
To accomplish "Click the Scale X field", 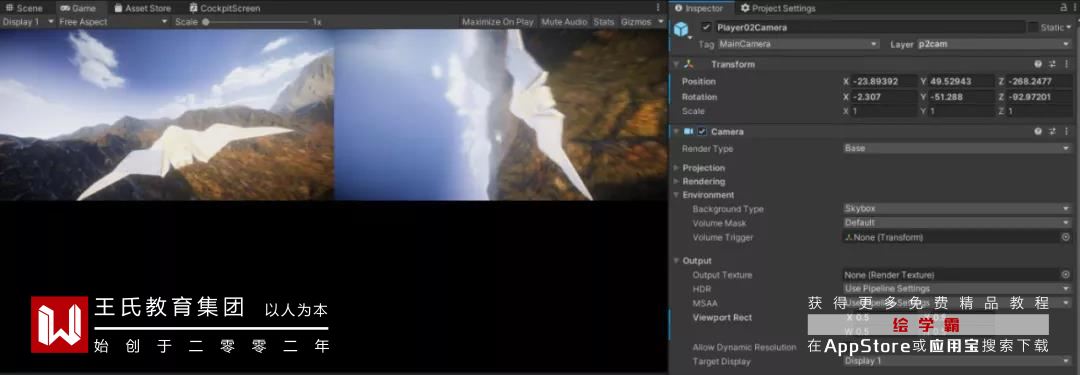I will click(x=885, y=111).
